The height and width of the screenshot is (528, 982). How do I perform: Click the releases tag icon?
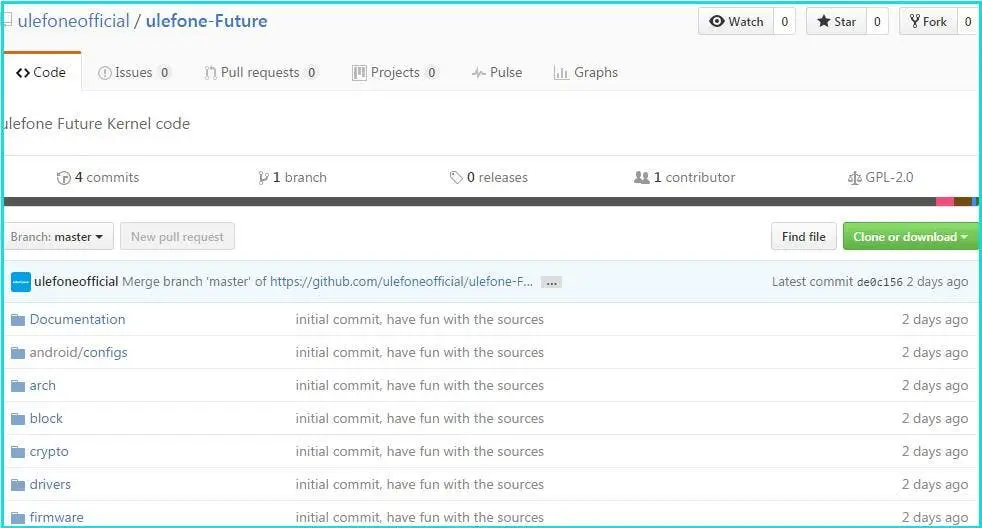[x=456, y=178]
